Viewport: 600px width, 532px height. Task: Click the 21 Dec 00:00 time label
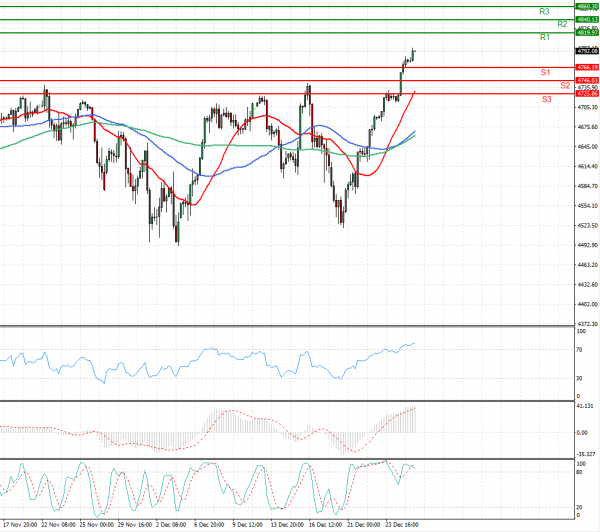tap(364, 525)
